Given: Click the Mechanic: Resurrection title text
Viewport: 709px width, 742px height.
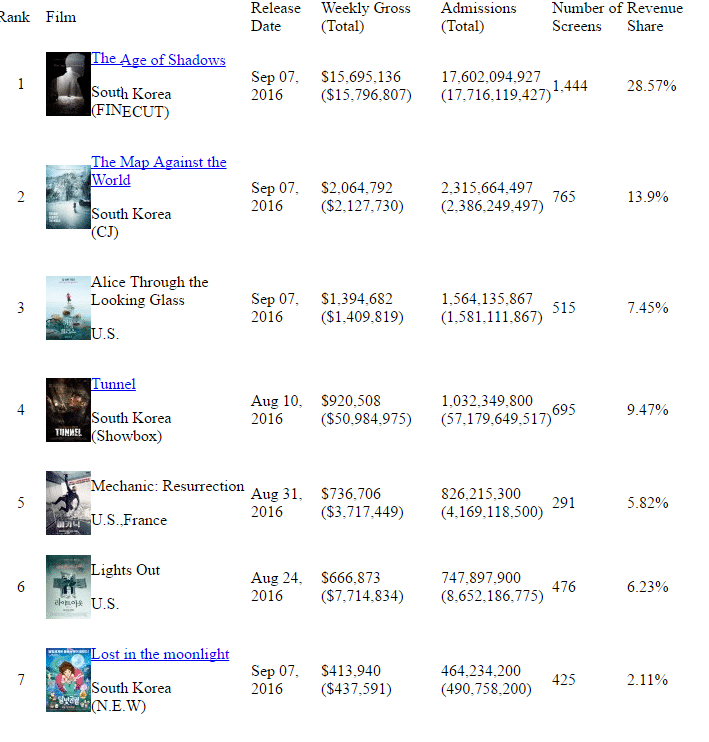Looking at the screenshot, I should coord(168,487).
